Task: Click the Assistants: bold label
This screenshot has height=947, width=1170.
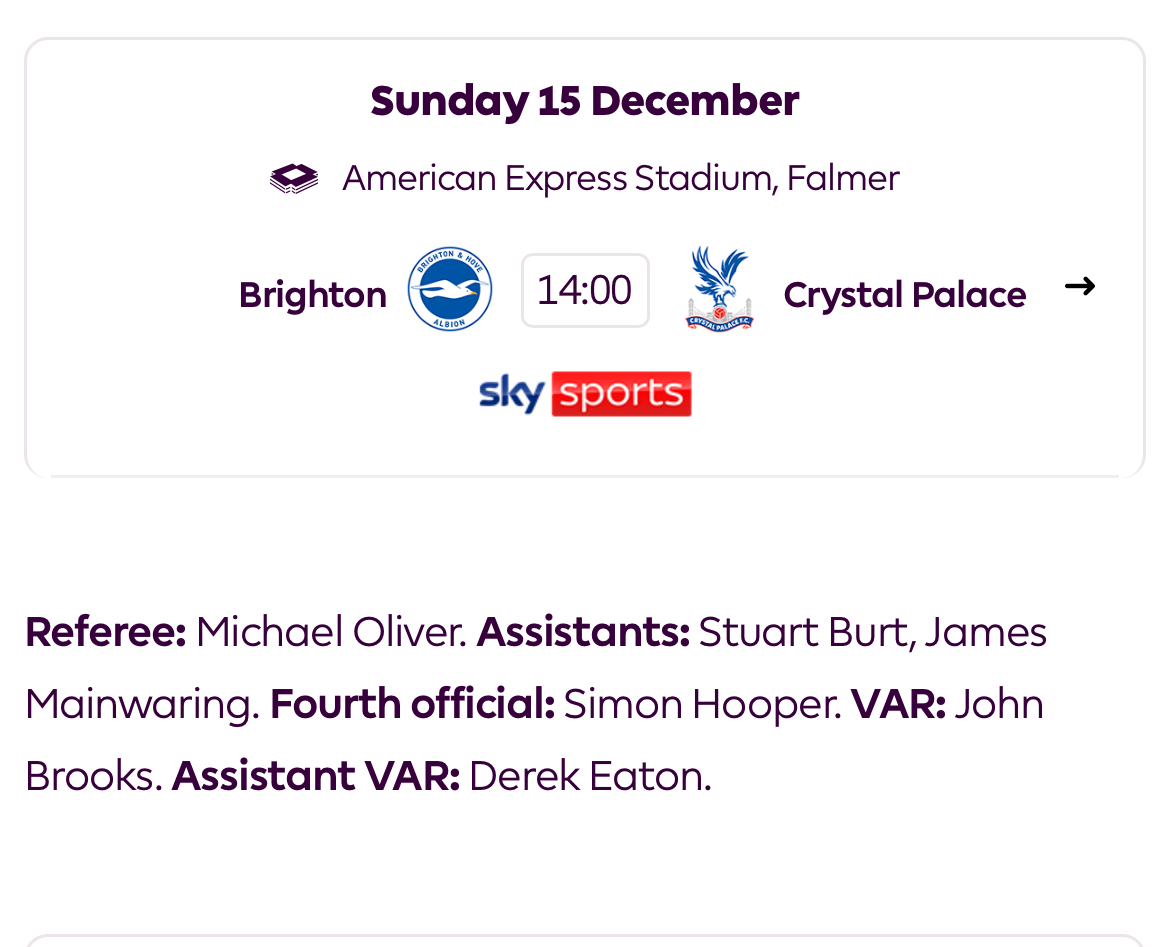Action: click(x=584, y=632)
